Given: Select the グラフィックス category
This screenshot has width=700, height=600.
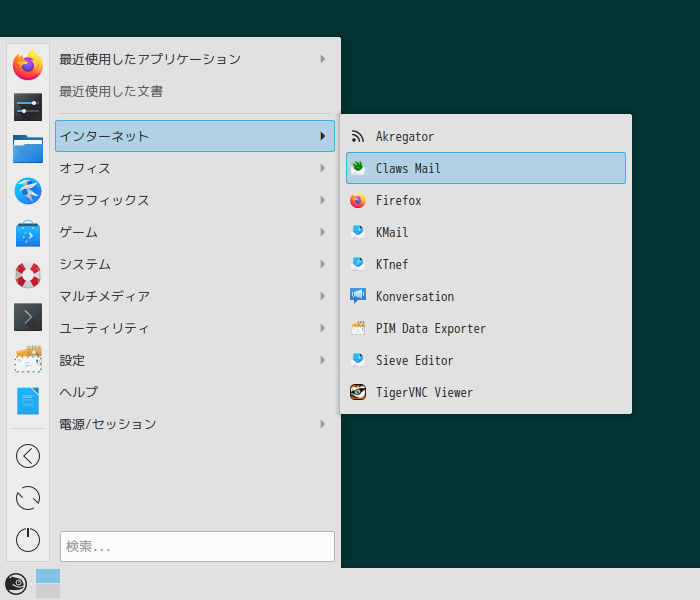Looking at the screenshot, I should 195,200.
